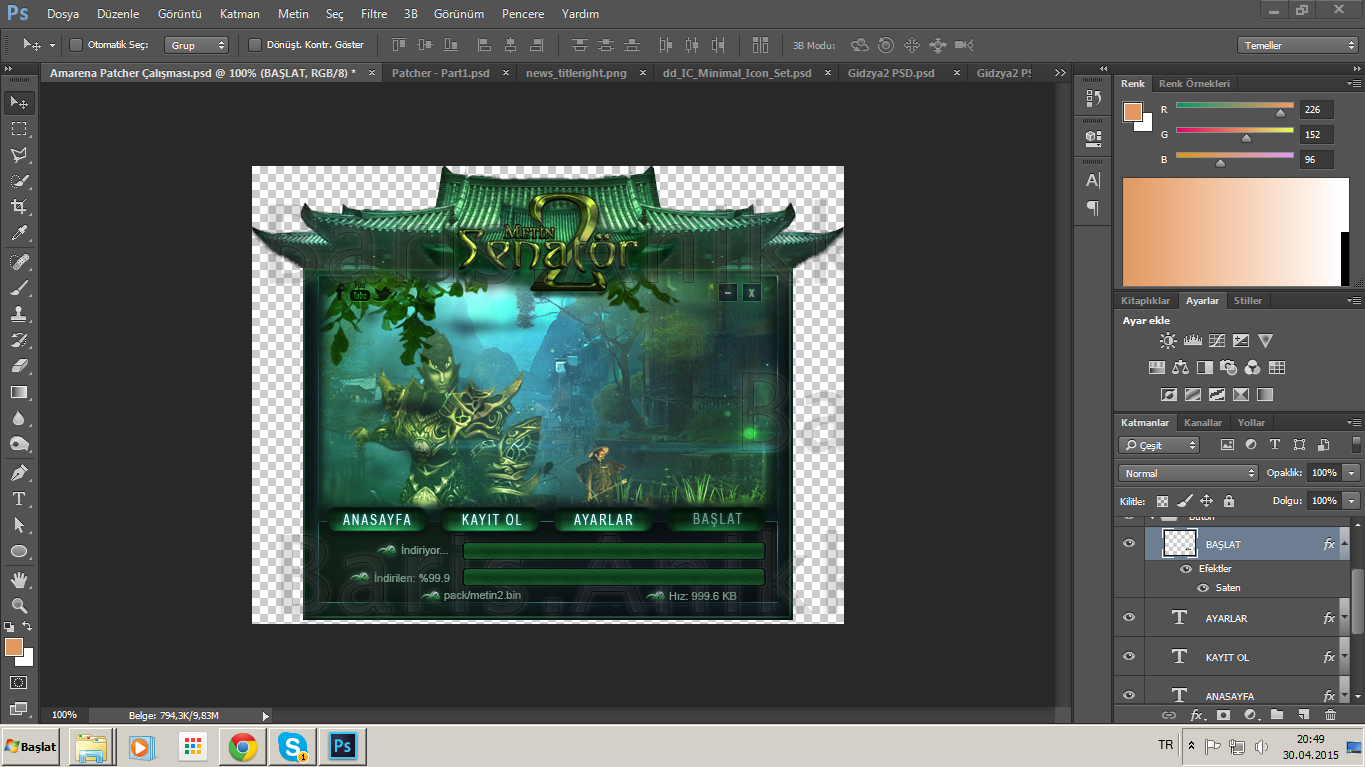
Task: Open the Filtre menu
Action: [374, 14]
